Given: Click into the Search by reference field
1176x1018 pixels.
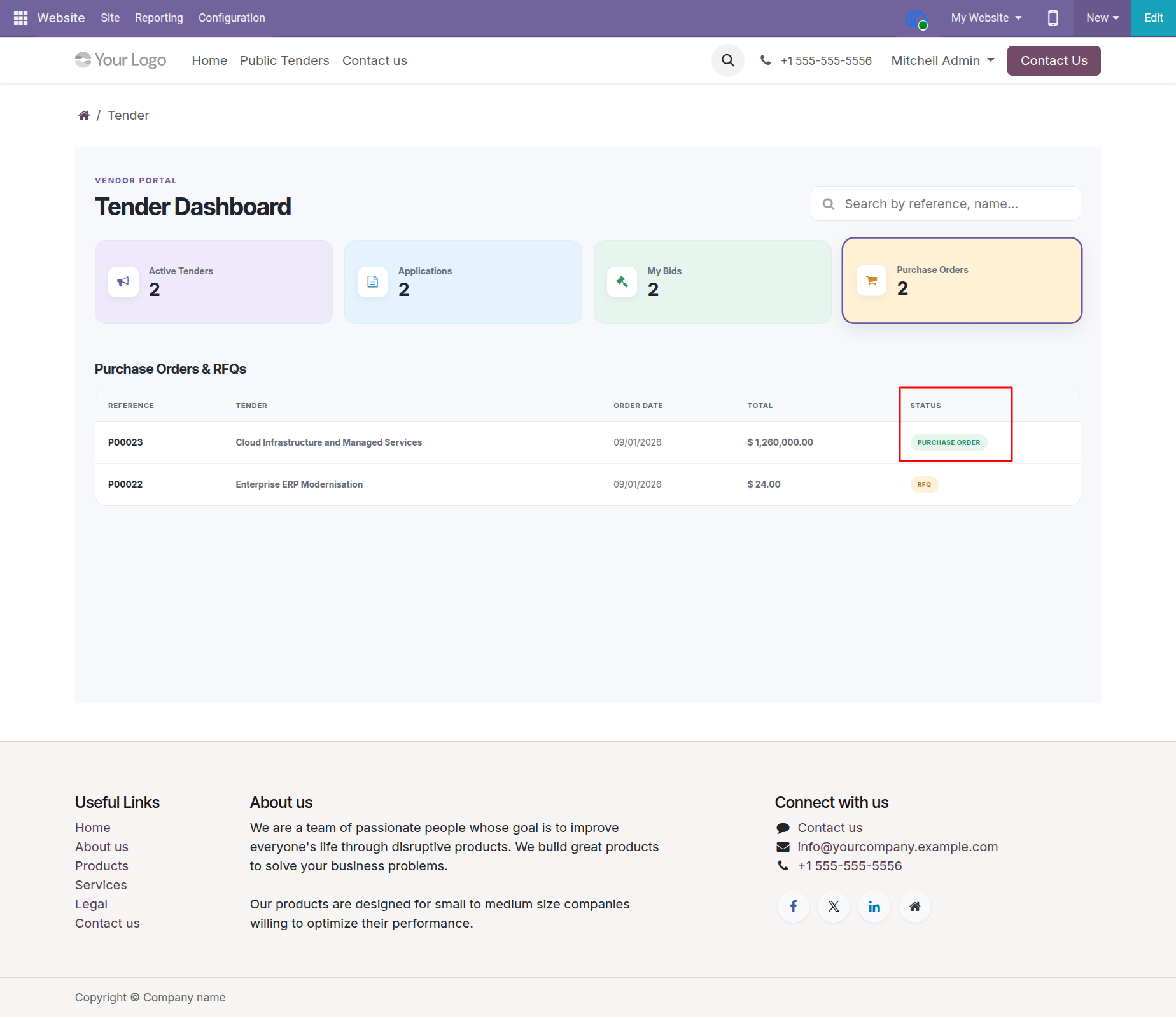Looking at the screenshot, I should point(946,204).
